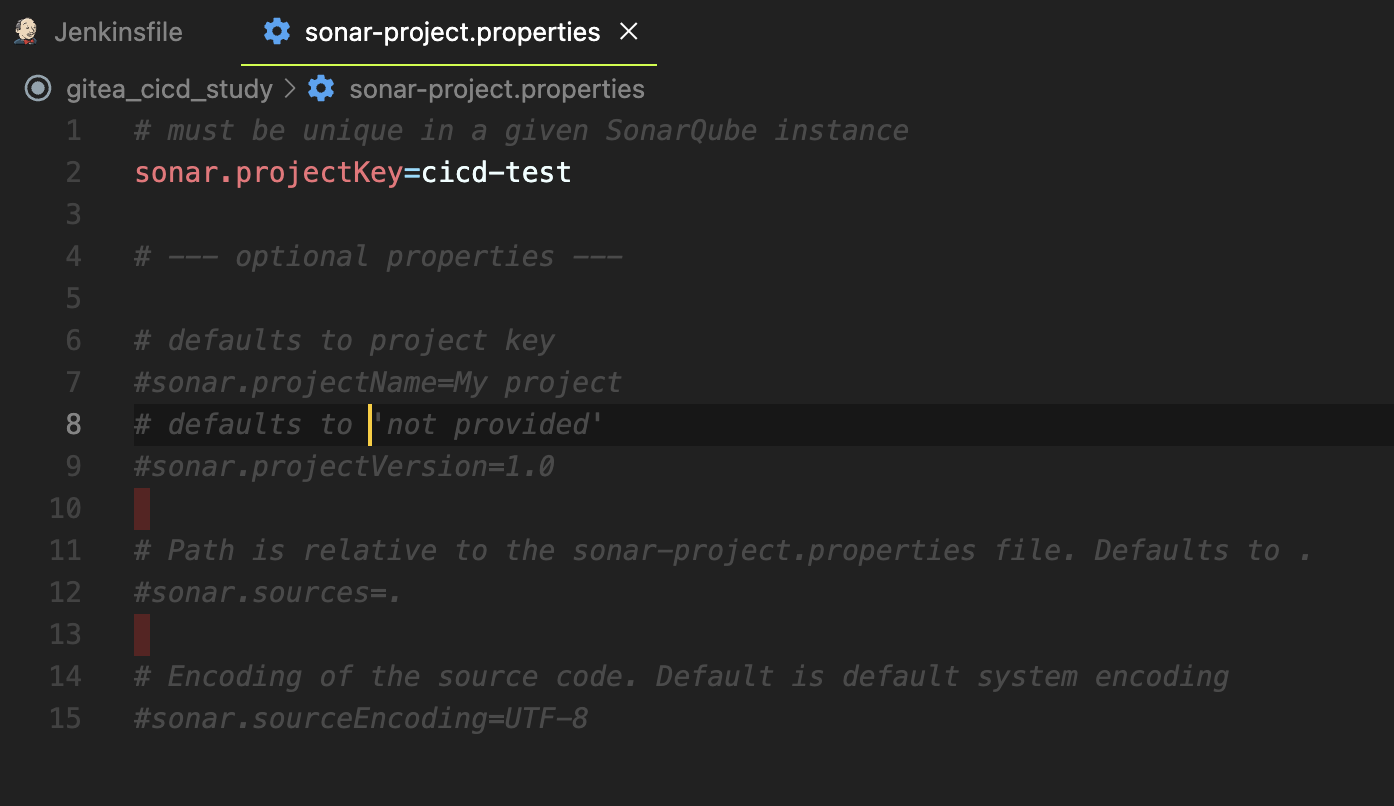Expand breadcrumb chevron after gitea_cicd_study
Viewport: 1394px width, 806px height.
(x=291, y=89)
